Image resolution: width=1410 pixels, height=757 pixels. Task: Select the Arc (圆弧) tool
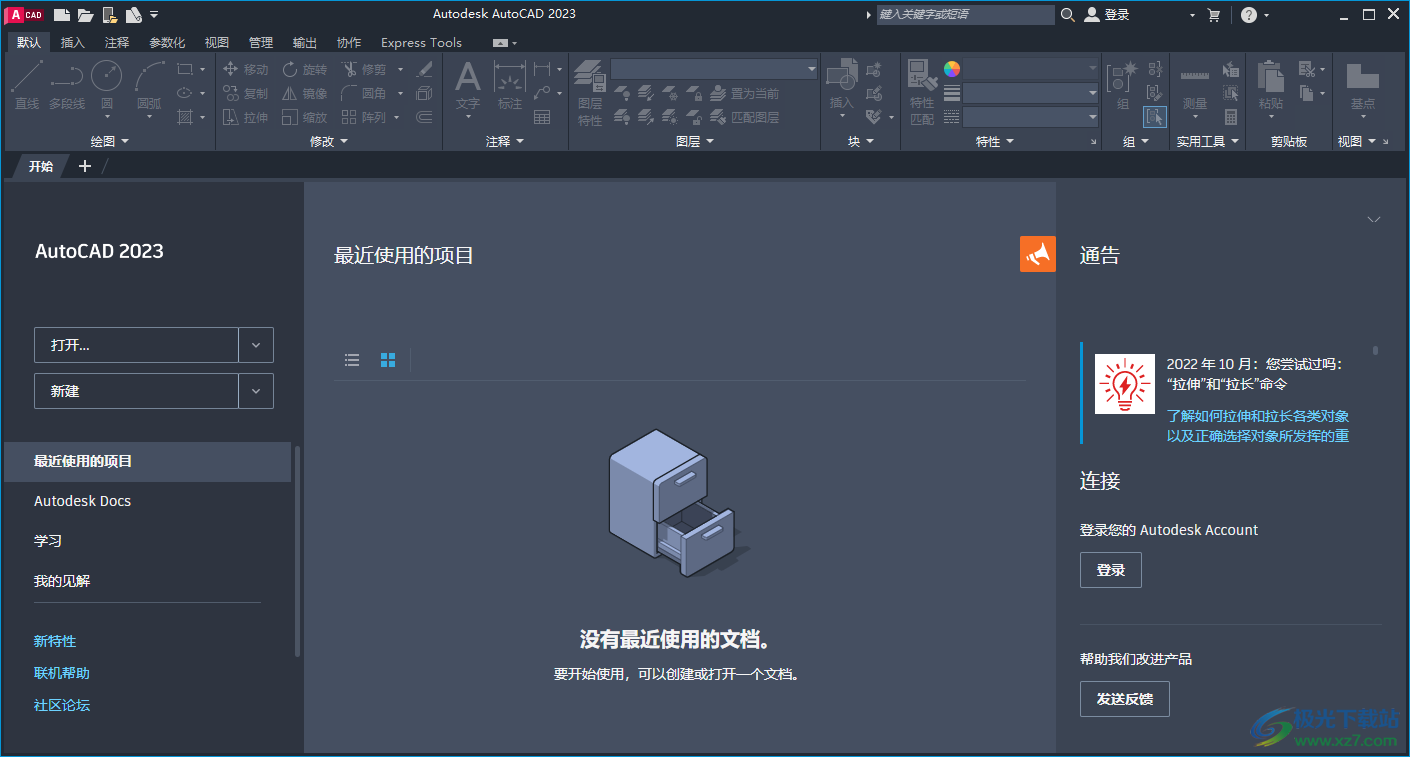point(149,84)
